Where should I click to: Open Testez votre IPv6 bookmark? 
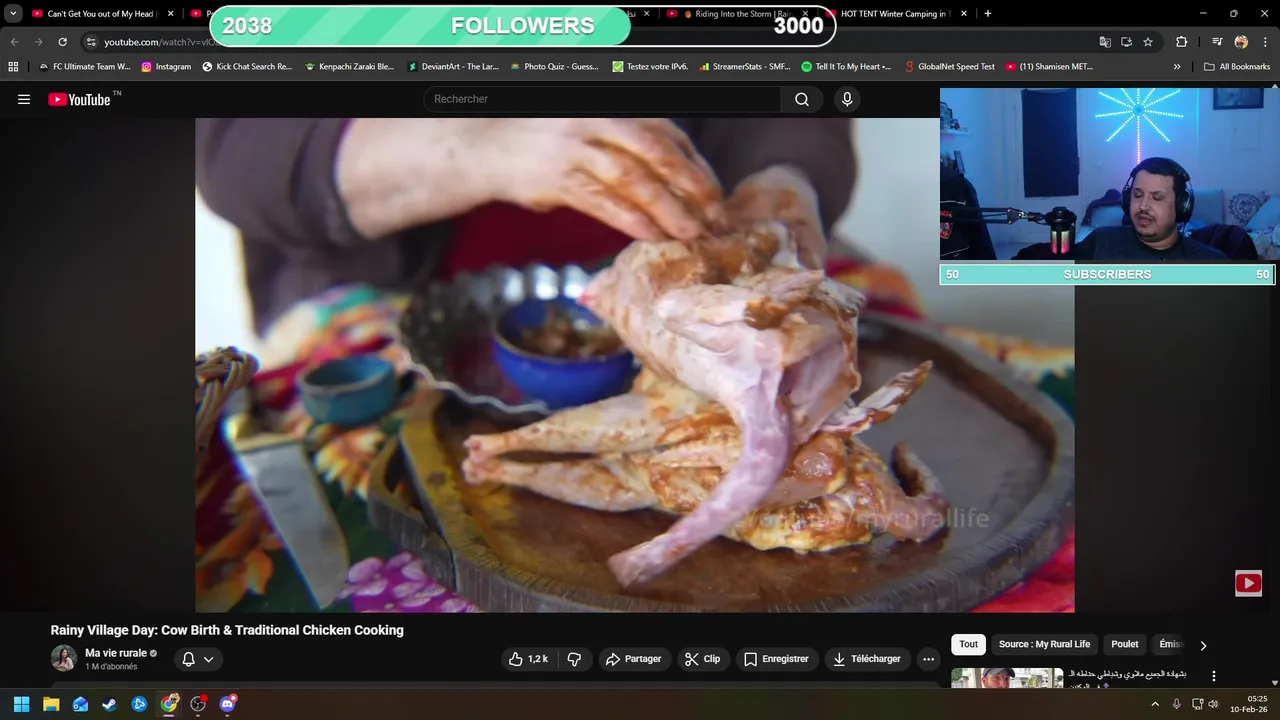click(650, 67)
